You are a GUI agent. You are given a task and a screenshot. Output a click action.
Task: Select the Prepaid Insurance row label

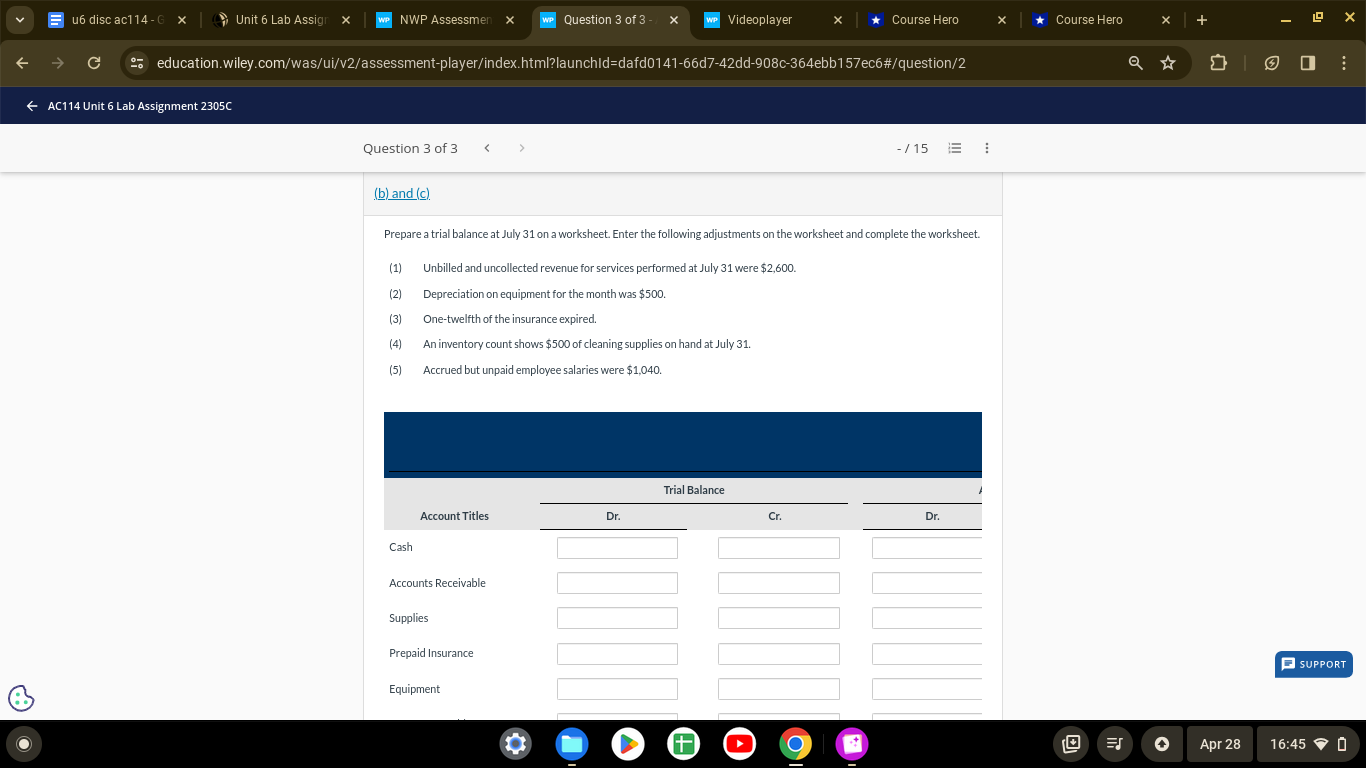click(431, 653)
